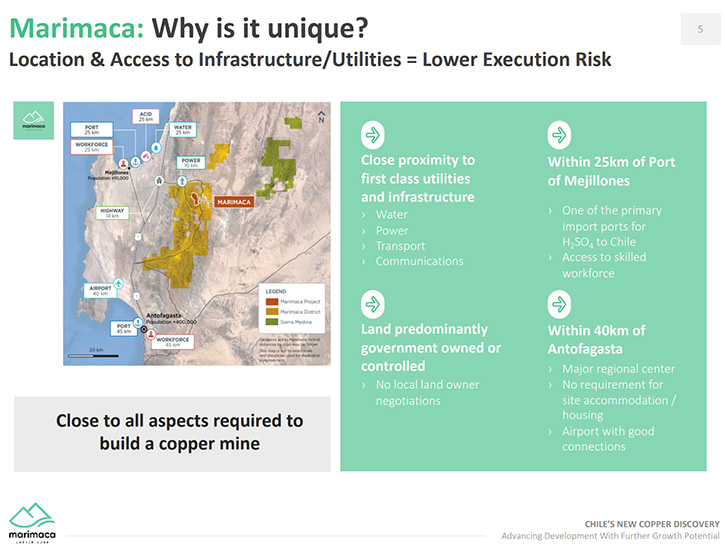Click the 'WORKFORCE 45 km' map label
The image size is (725, 547).
pos(172,342)
